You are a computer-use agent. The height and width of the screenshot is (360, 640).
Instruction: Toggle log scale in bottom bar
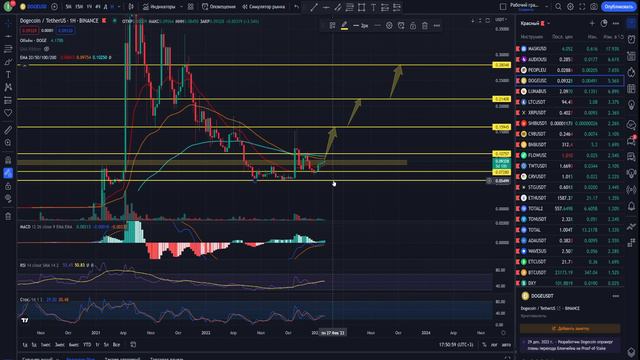(x=494, y=344)
